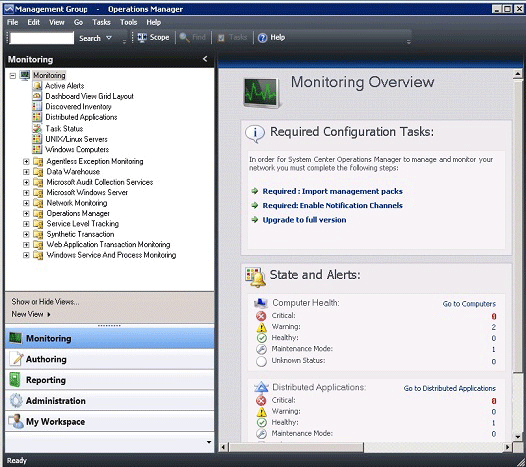Click the Tasks toolbar icon
Image resolution: width=526 pixels, height=467 pixels.
[x=221, y=38]
